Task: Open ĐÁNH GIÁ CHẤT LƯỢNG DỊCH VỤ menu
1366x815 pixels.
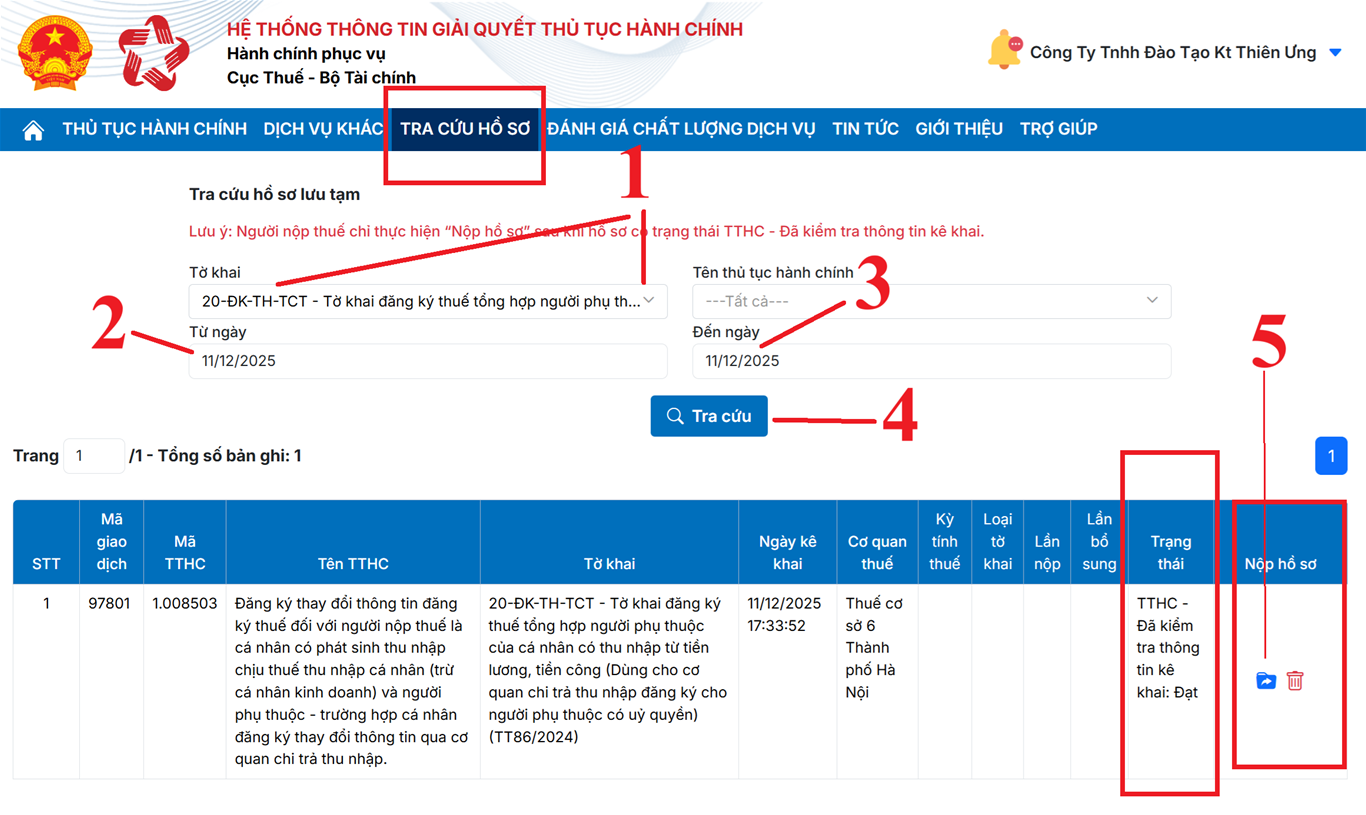Action: pos(681,129)
